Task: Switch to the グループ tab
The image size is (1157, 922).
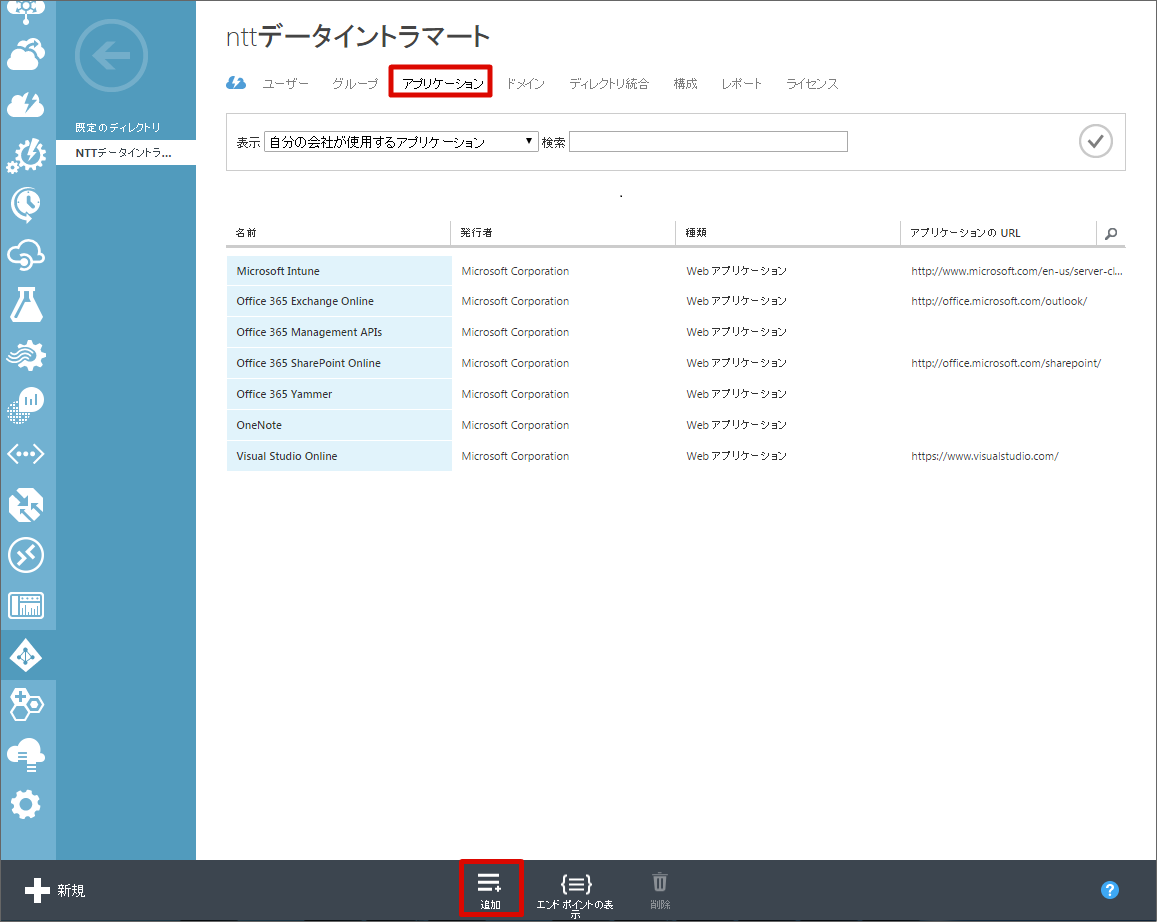Action: [355, 84]
